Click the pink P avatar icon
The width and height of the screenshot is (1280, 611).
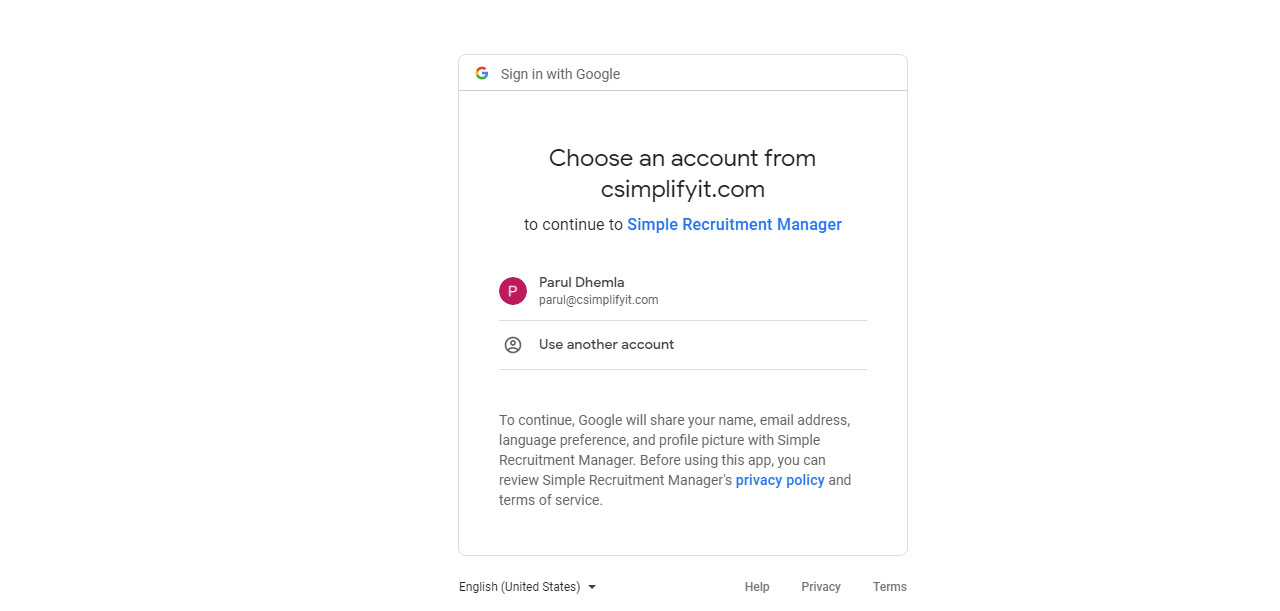(513, 291)
